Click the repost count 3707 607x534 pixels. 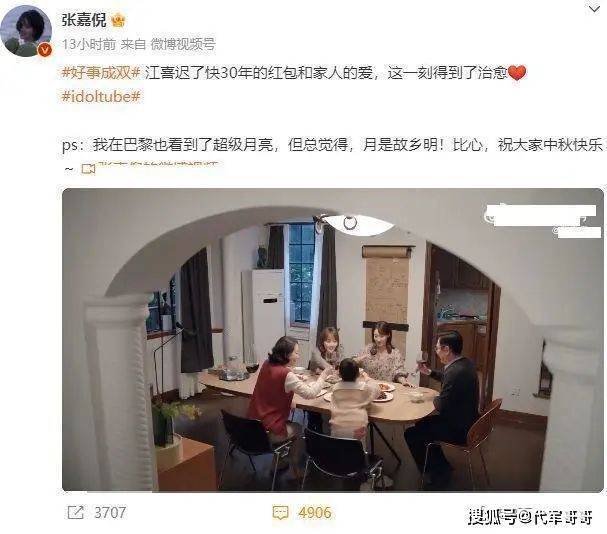pyautogui.click(x=110, y=513)
